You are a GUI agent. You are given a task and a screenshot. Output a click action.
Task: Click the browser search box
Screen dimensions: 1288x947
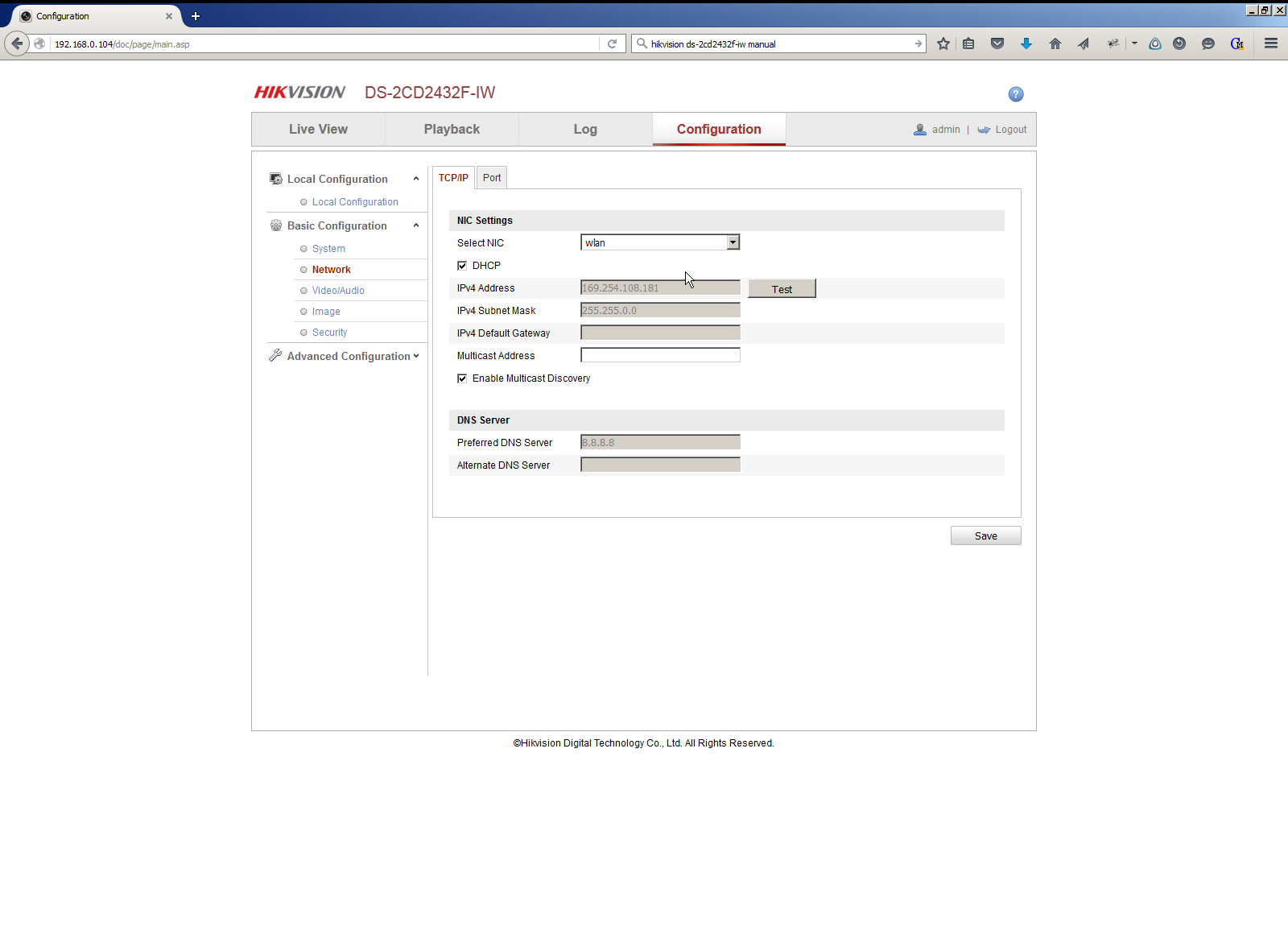[x=779, y=43]
